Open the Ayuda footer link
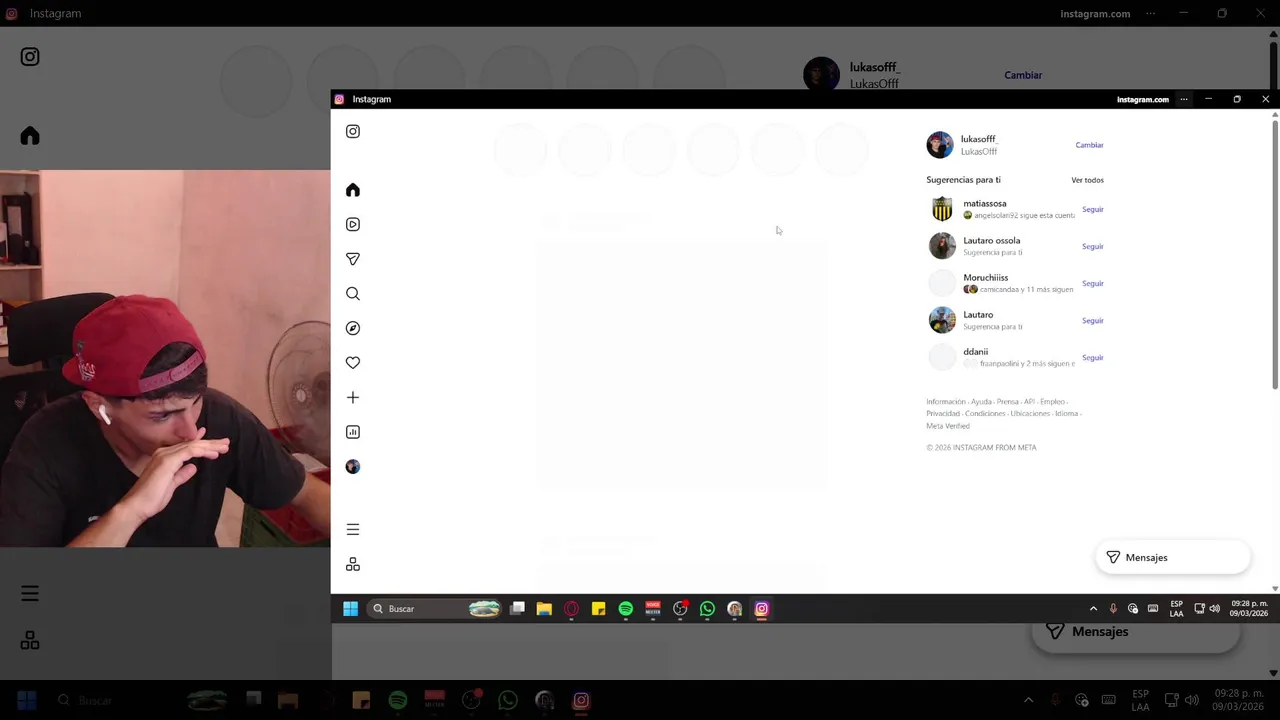This screenshot has width=1280, height=720. pyautogui.click(x=981, y=402)
